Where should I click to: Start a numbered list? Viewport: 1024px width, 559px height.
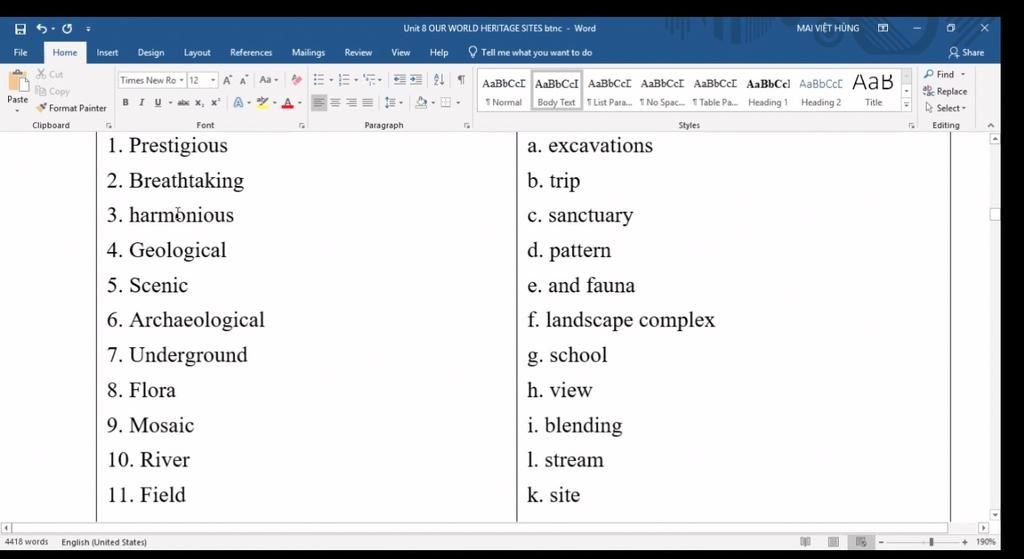pyautogui.click(x=344, y=80)
